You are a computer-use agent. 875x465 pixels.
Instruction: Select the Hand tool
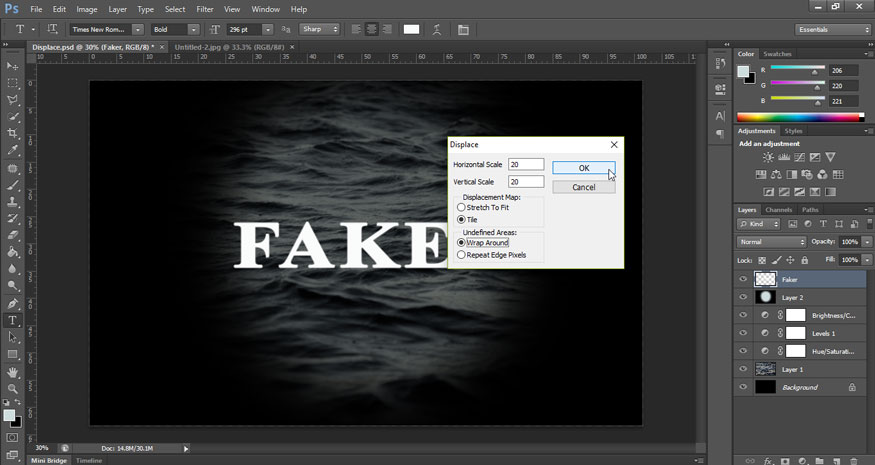pos(12,372)
